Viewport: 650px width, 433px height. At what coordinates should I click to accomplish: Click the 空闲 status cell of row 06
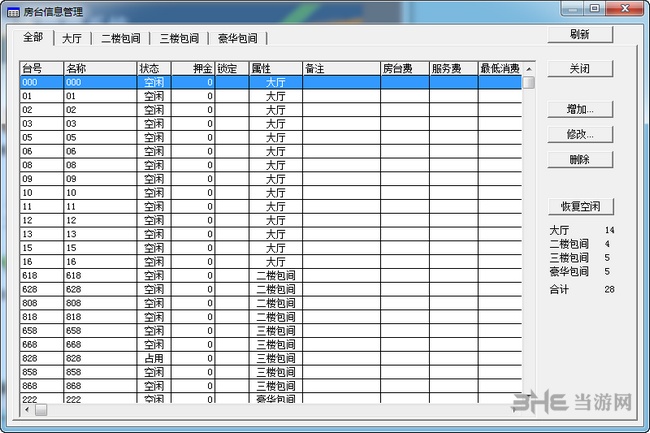pyautogui.click(x=154, y=151)
